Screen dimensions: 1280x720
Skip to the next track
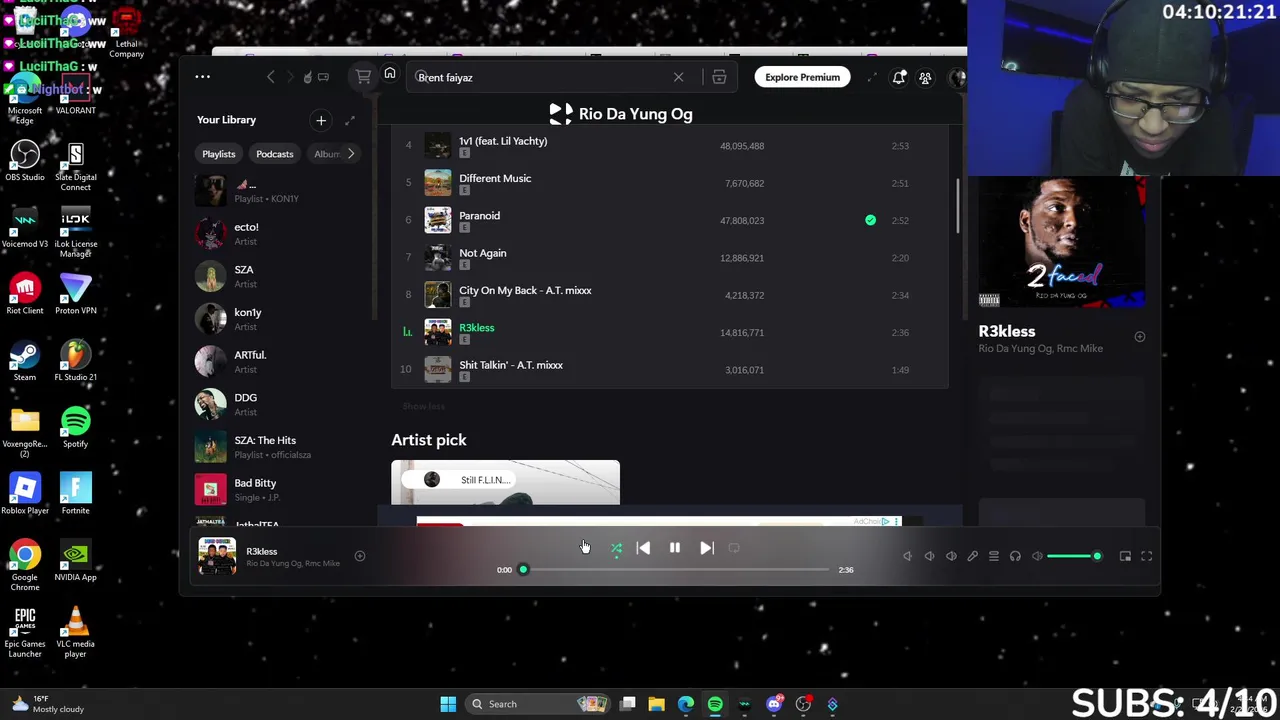[x=707, y=548]
